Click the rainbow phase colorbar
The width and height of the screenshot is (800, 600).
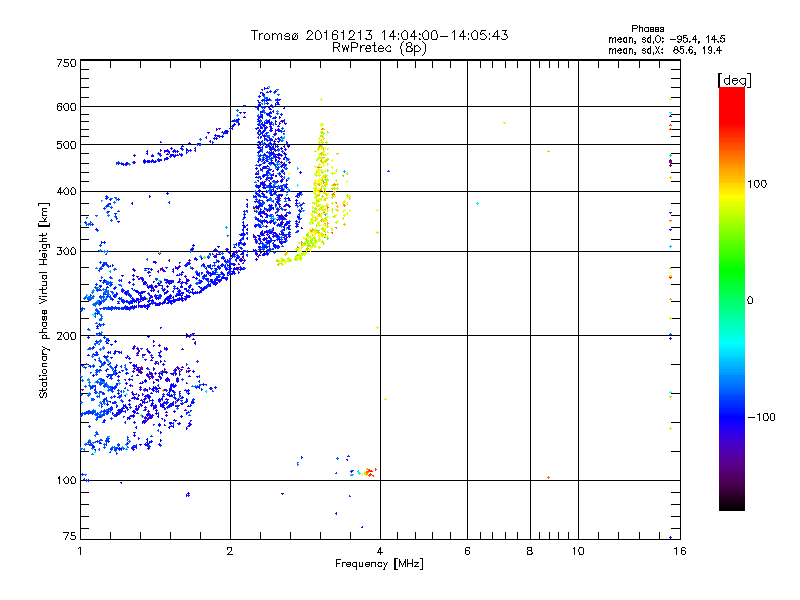[x=732, y=298]
